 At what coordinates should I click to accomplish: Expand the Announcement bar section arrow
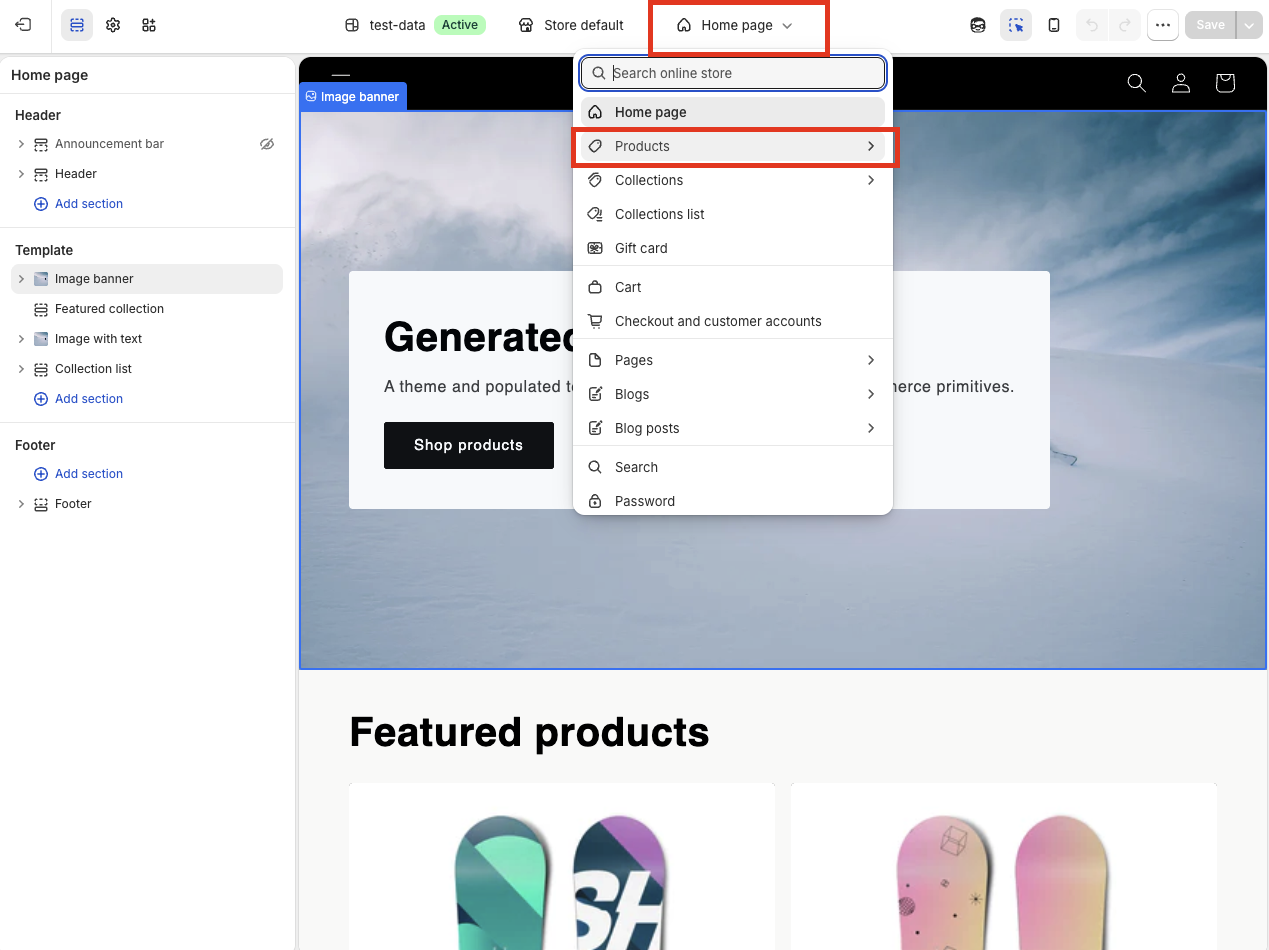(x=21, y=144)
